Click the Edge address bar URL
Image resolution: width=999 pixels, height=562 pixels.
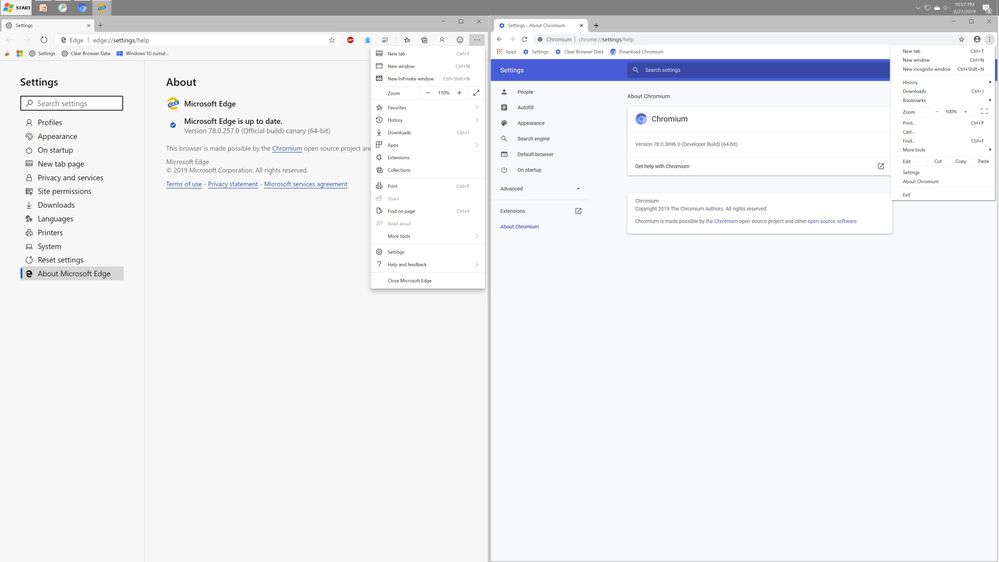(121, 40)
